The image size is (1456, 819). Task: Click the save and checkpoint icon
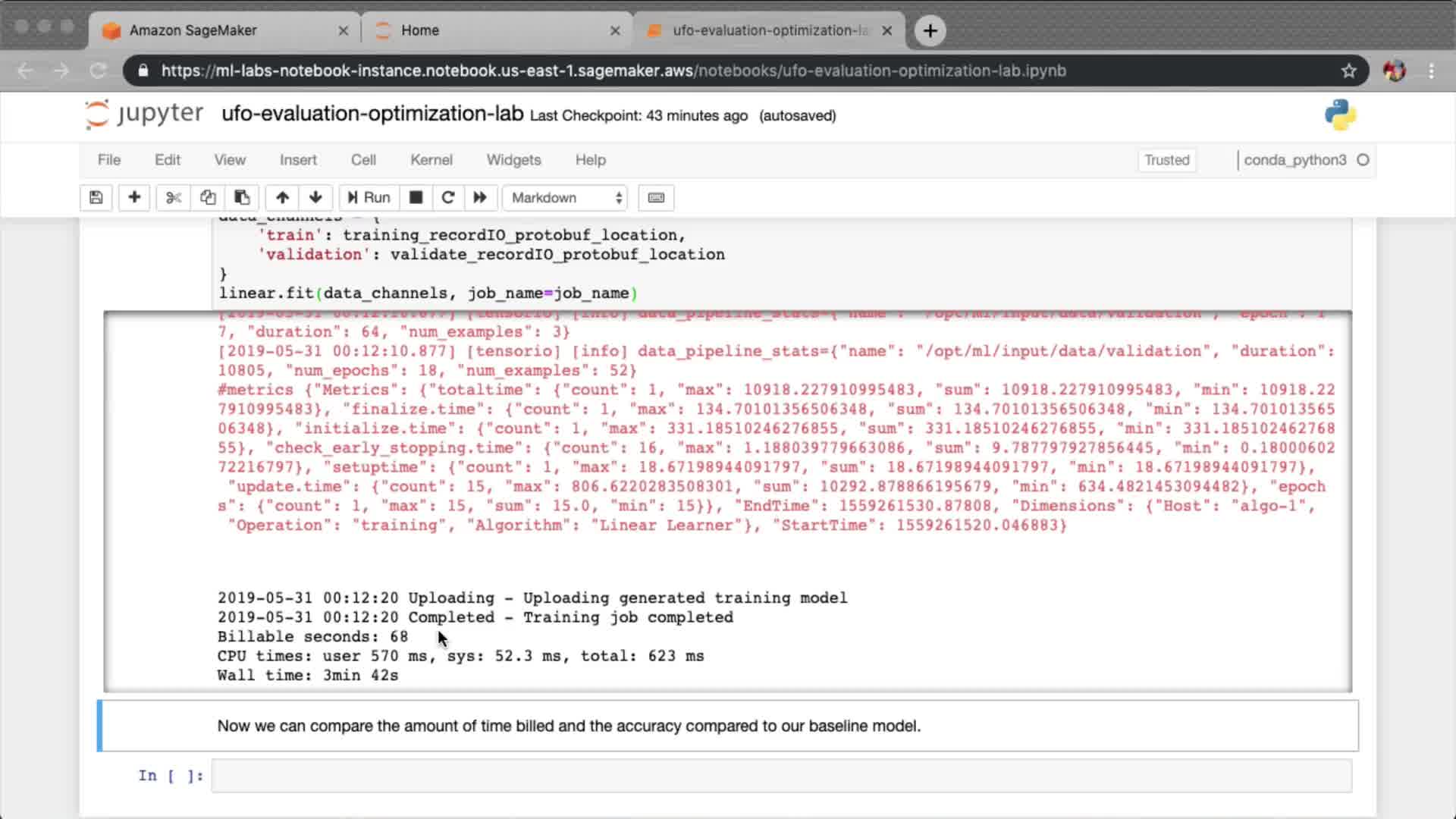tap(96, 197)
